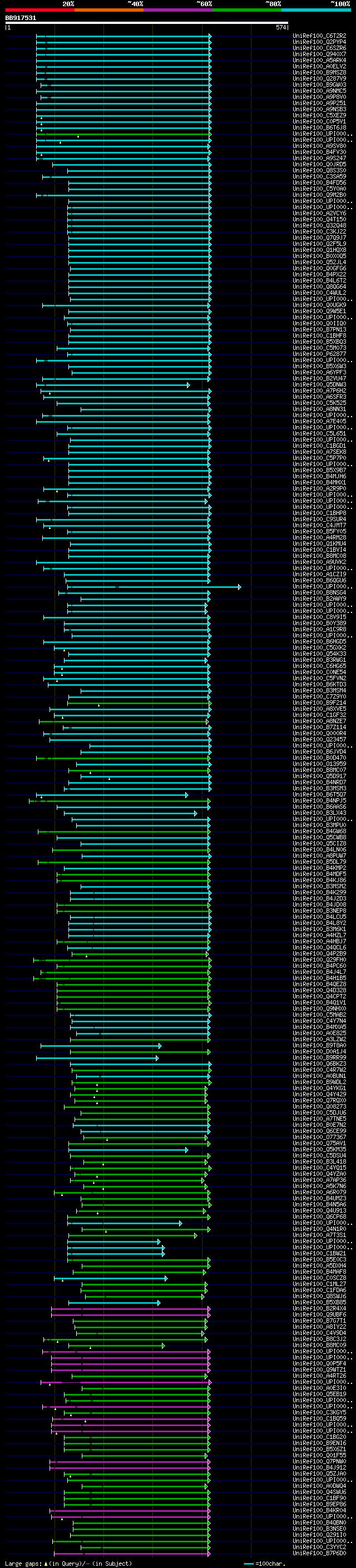Viewport: 356px width, 1568px height.
Task: Select the UniRef100_B4KMP2 label
Action: pos(319,868)
